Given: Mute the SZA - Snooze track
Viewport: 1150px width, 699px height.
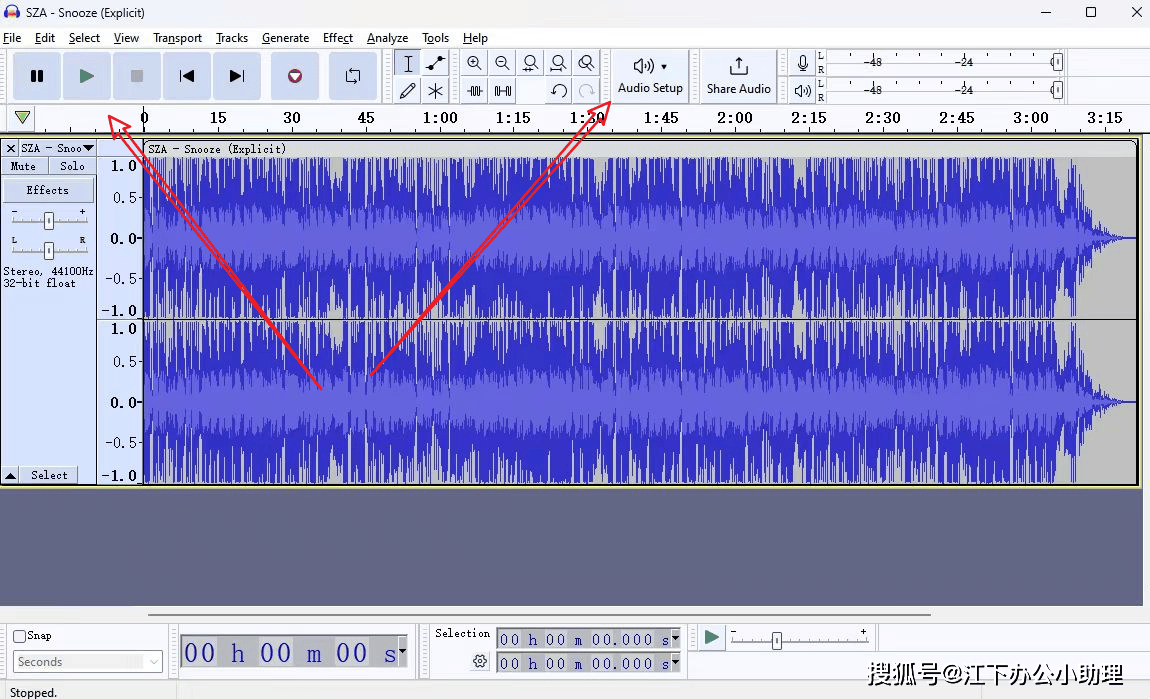Looking at the screenshot, I should pos(23,166).
